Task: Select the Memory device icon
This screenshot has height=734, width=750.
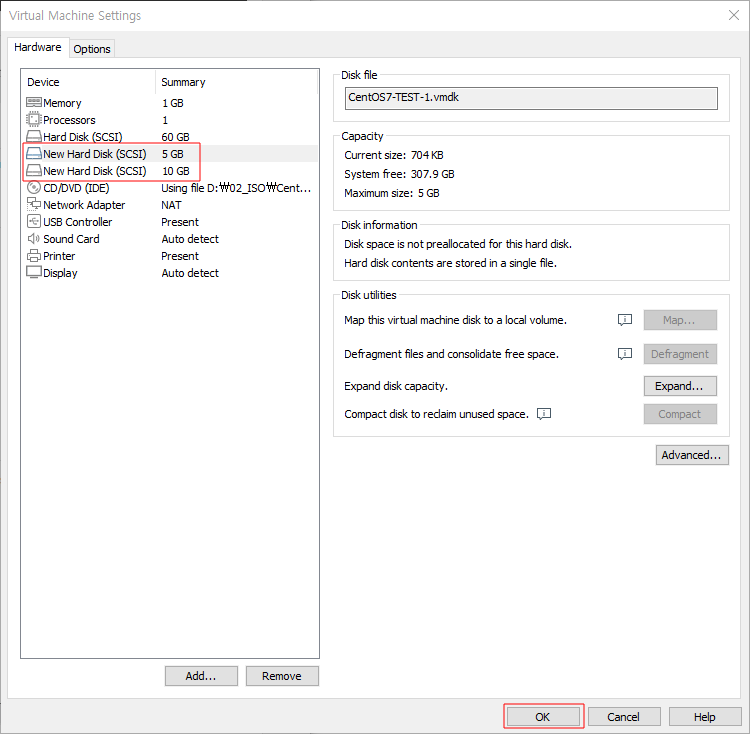Action: [x=33, y=102]
